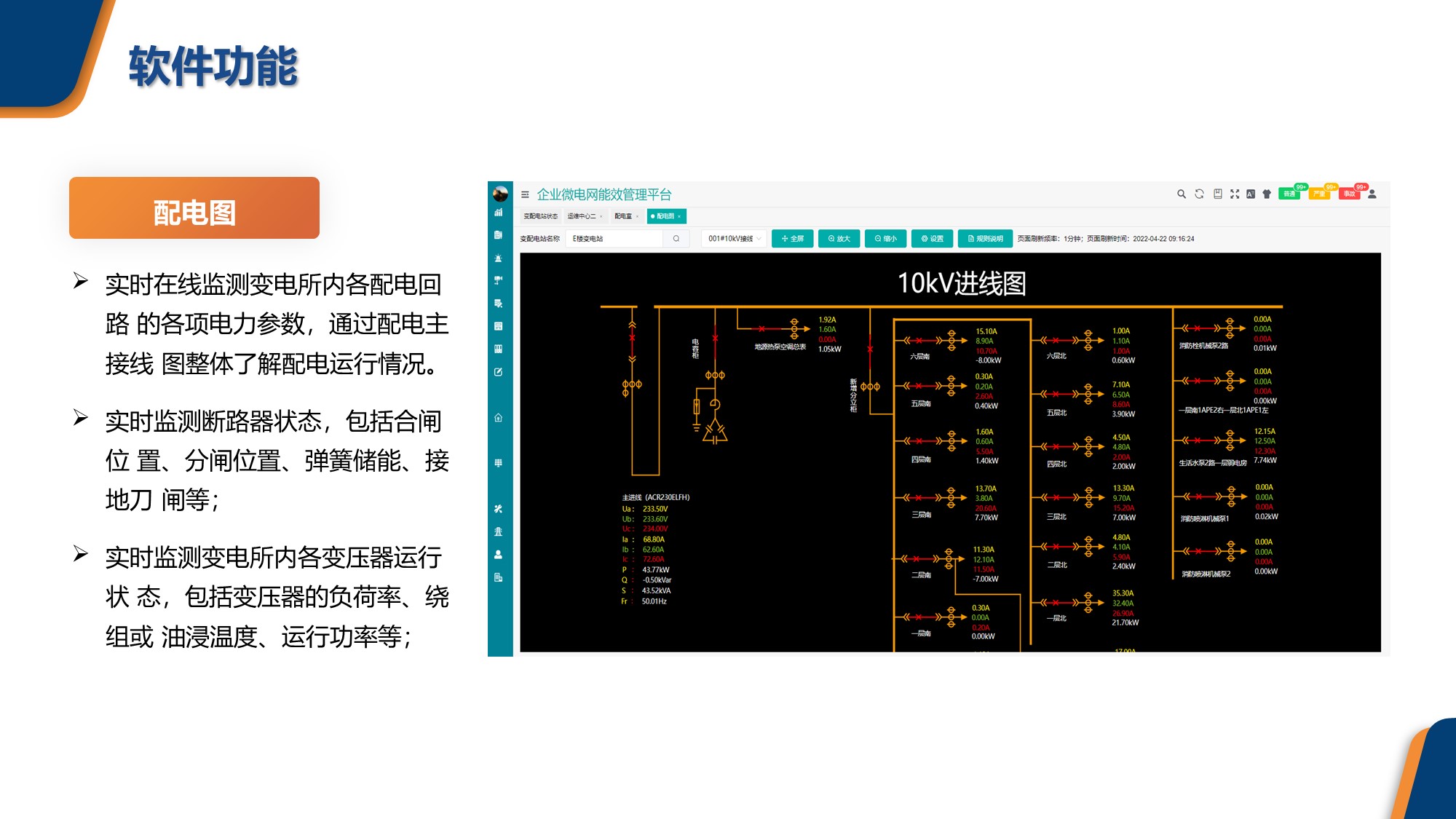Image resolution: width=1456 pixels, height=819 pixels.
Task: Expand the 001#10kV接线 dropdown
Action: click(x=735, y=239)
